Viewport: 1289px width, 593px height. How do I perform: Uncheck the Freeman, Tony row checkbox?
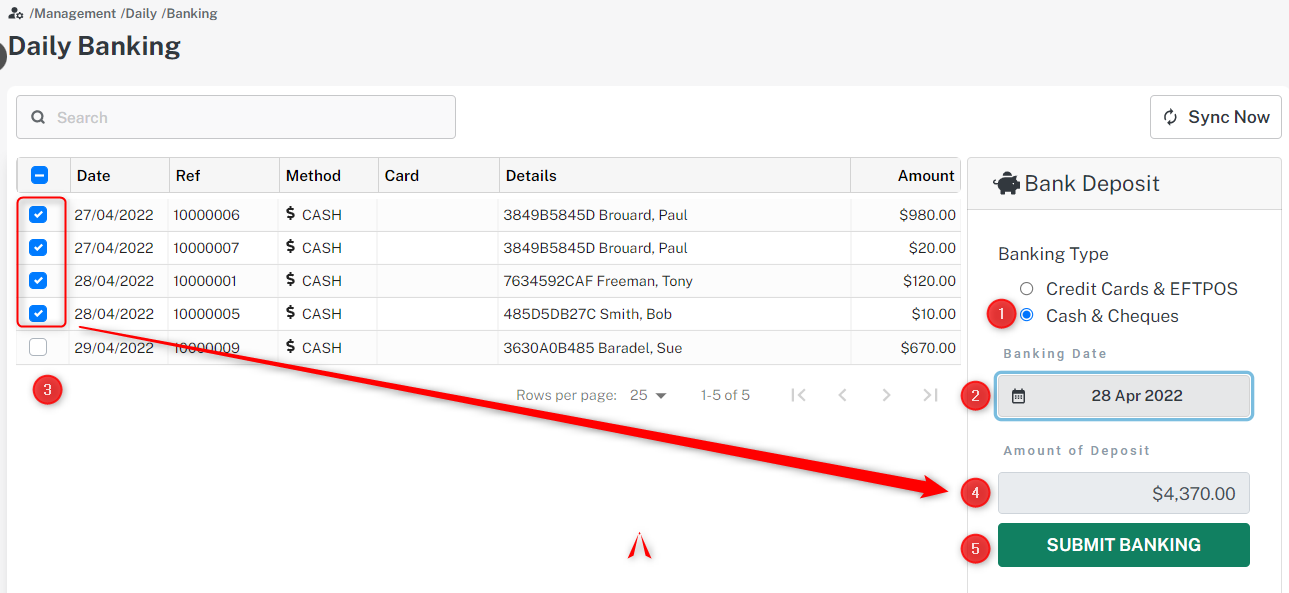pyautogui.click(x=38, y=280)
